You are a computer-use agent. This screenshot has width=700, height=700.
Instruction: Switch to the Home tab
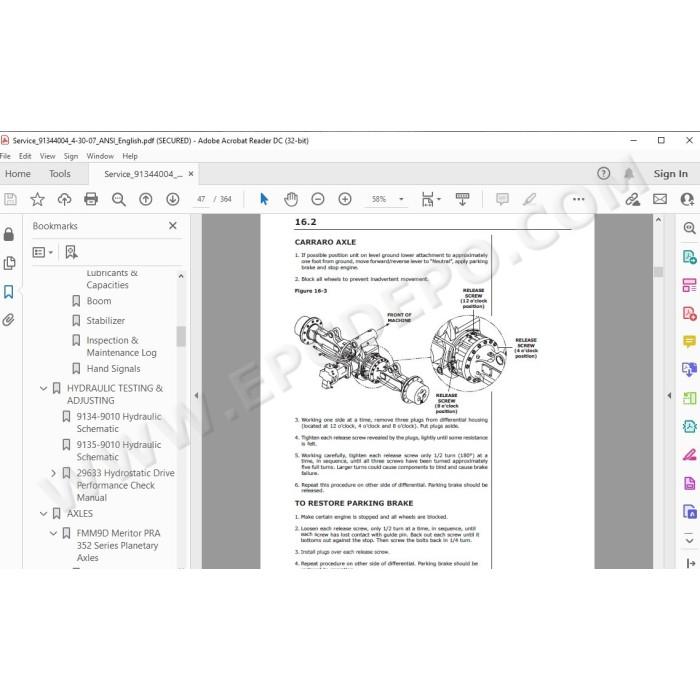point(18,174)
